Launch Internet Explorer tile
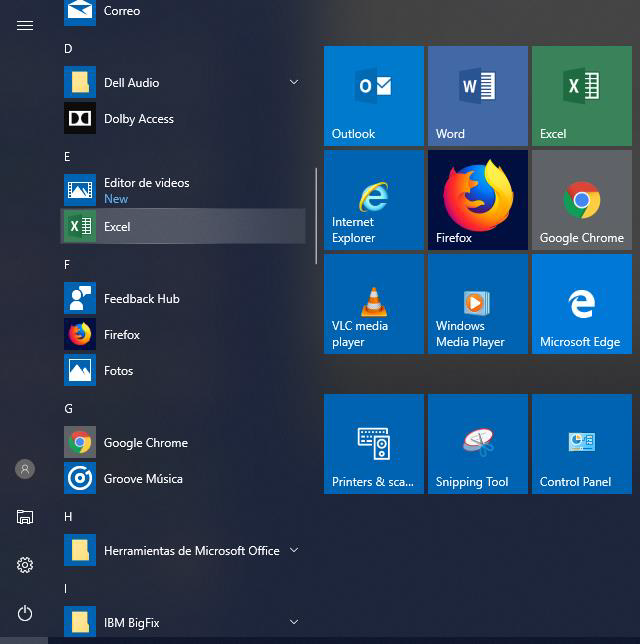 tap(374, 200)
